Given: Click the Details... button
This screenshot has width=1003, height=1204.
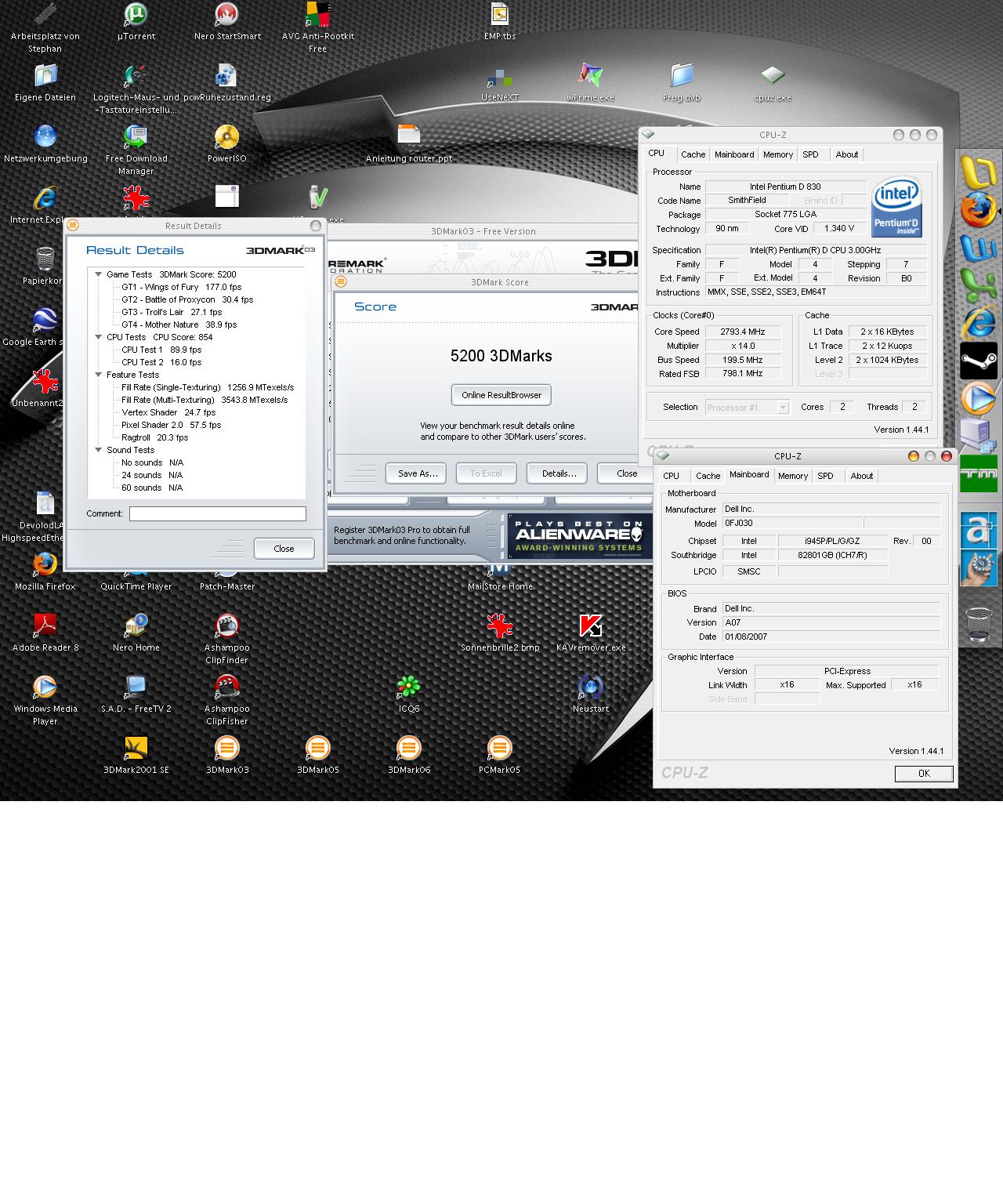Looking at the screenshot, I should tap(557, 473).
